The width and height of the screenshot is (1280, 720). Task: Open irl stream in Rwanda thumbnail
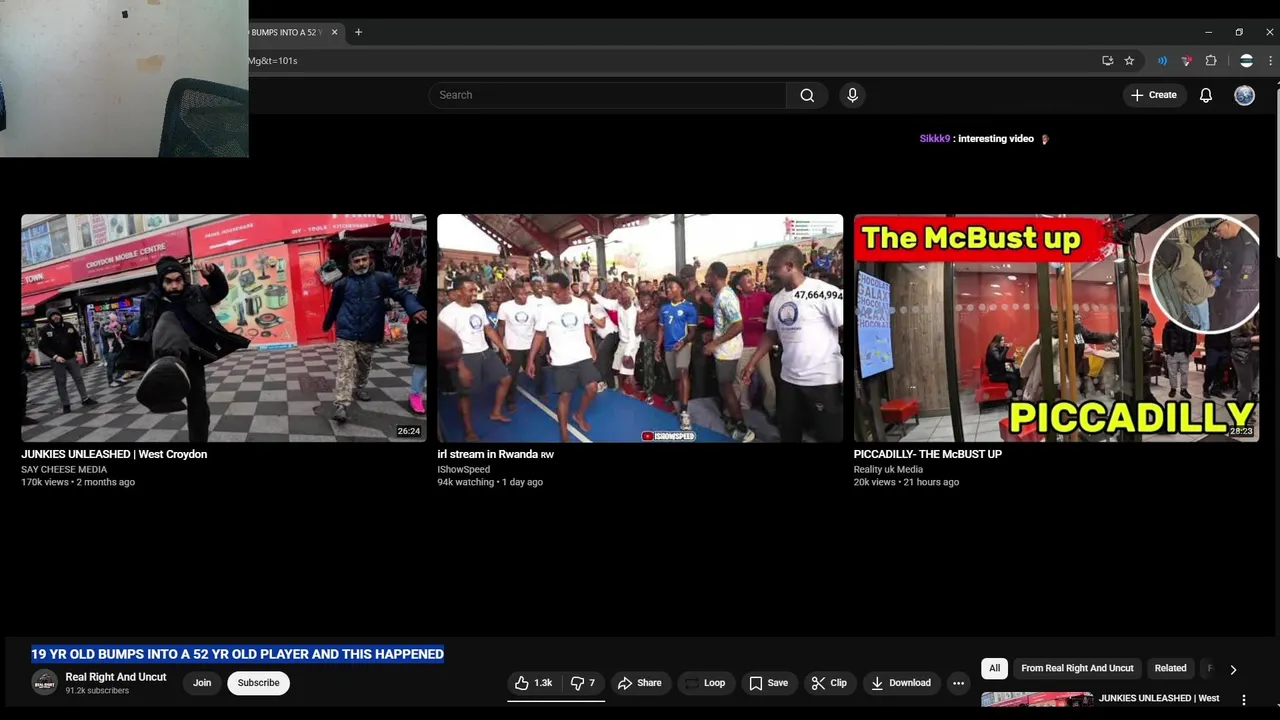tap(640, 327)
